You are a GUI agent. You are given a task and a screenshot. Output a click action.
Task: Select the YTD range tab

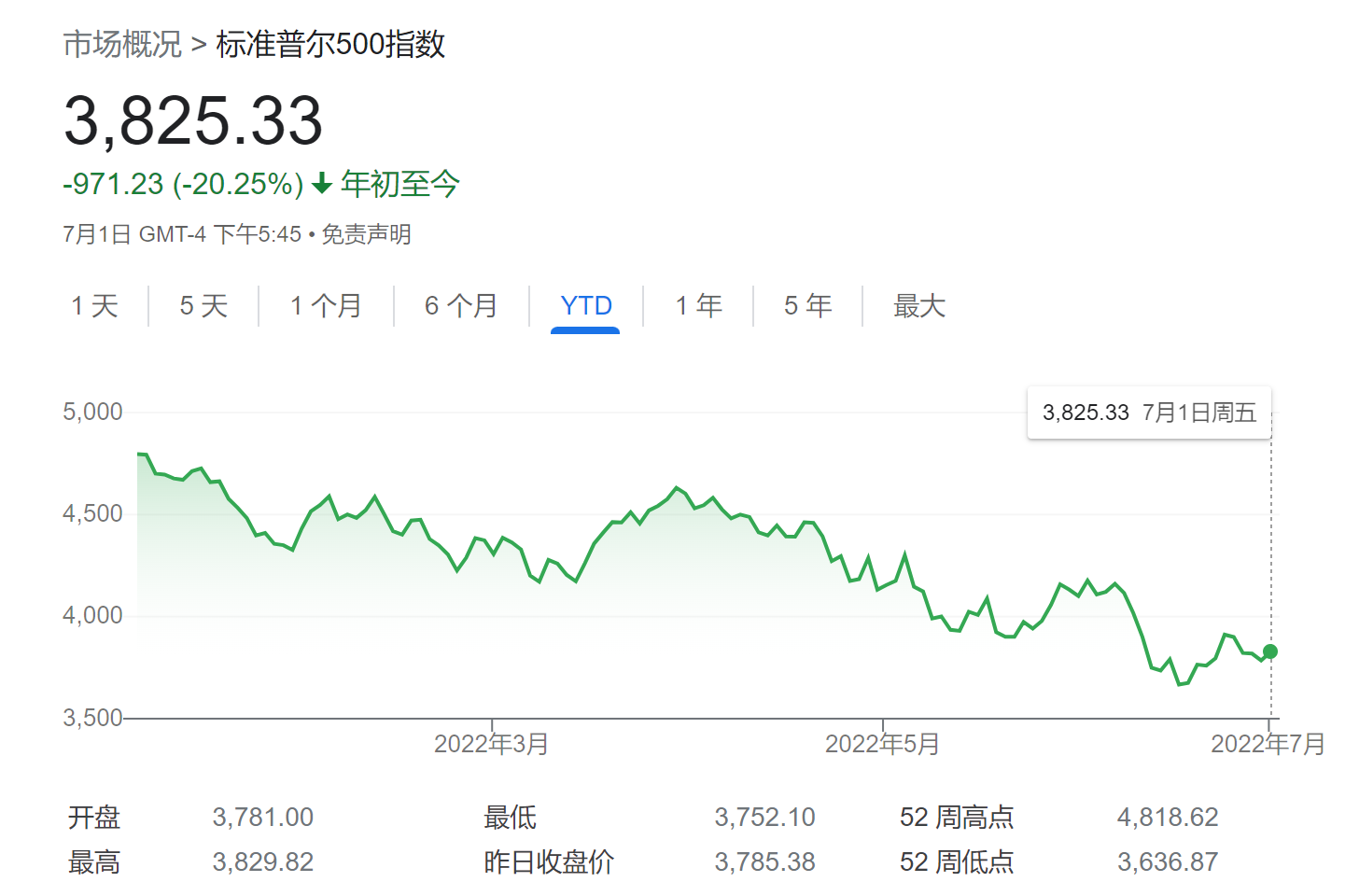(586, 306)
